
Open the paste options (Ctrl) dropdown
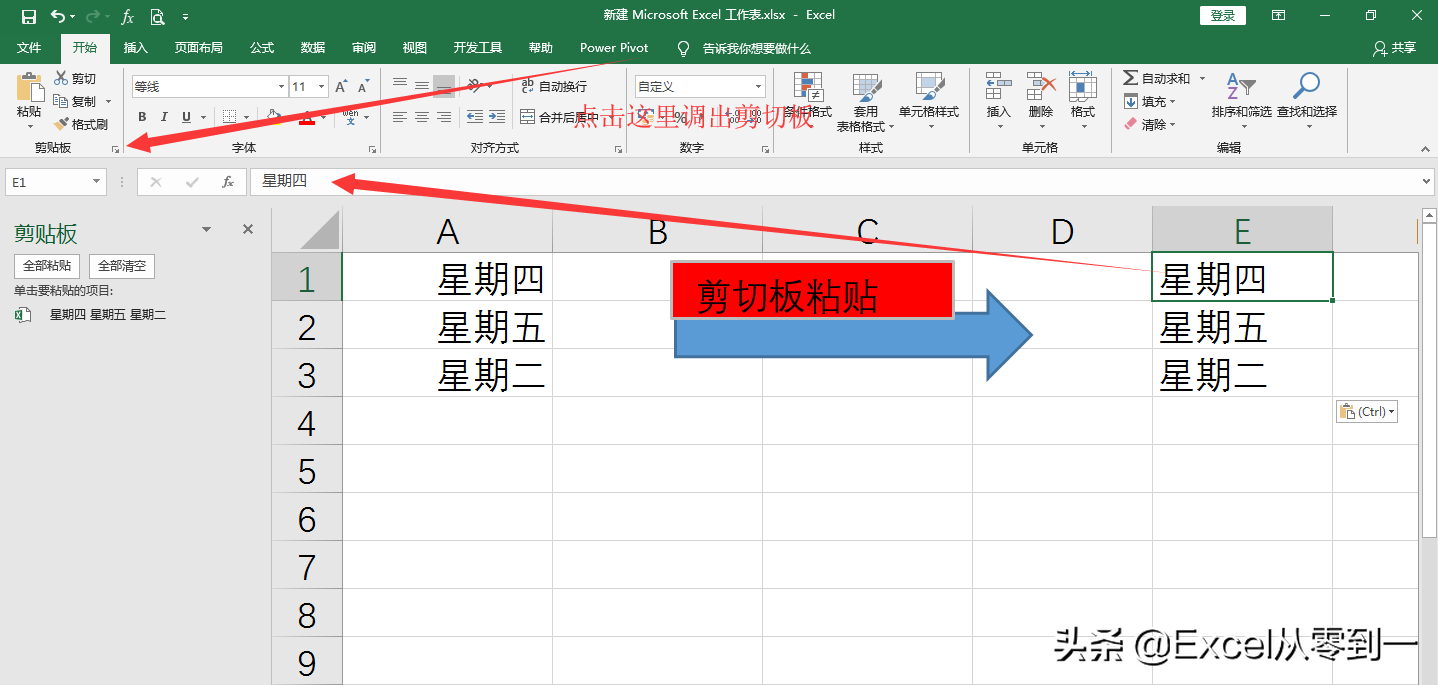point(1367,411)
